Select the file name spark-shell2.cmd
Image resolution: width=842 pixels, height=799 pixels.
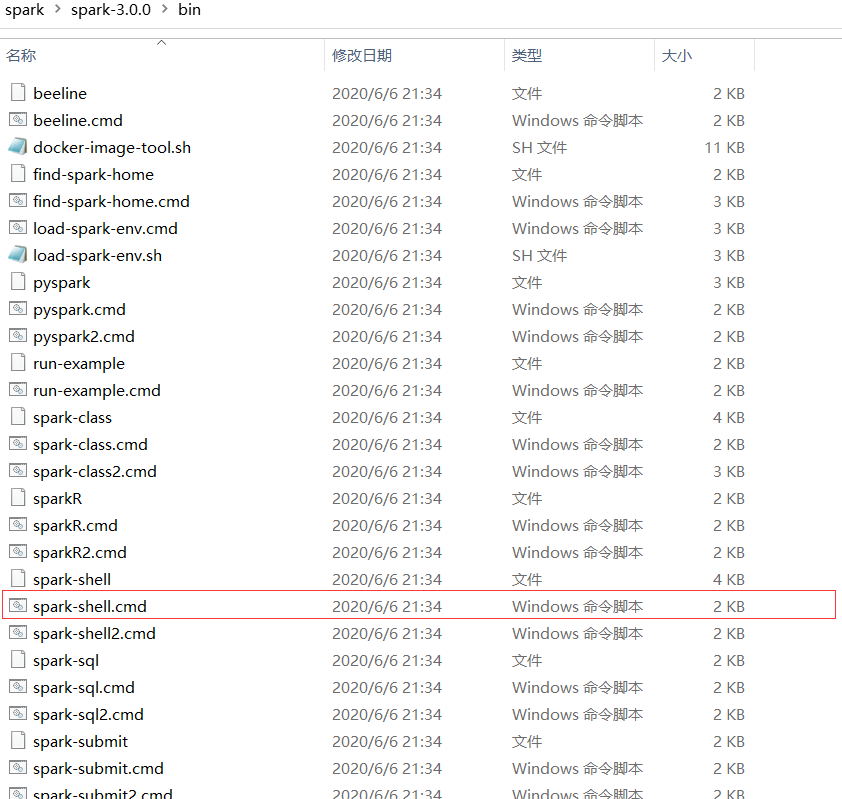(94, 634)
